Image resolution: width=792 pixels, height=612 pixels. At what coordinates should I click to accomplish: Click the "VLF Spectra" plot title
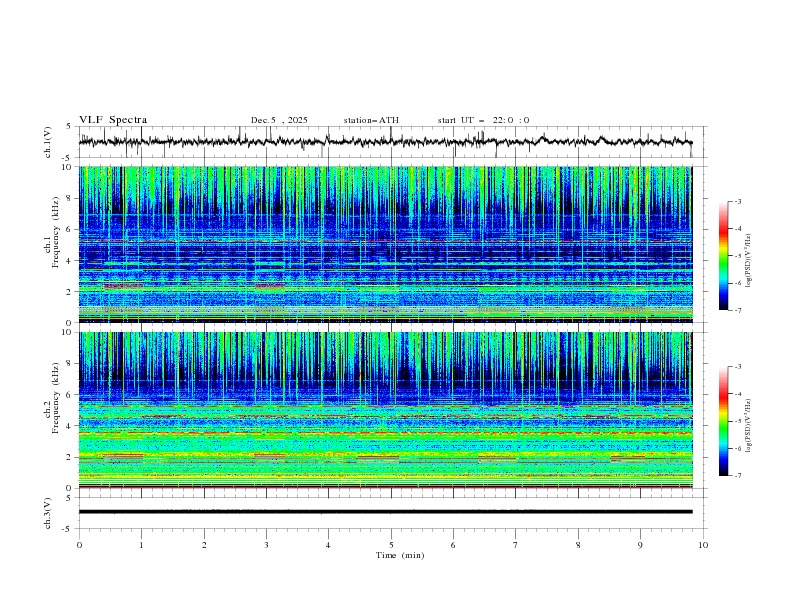point(113,120)
